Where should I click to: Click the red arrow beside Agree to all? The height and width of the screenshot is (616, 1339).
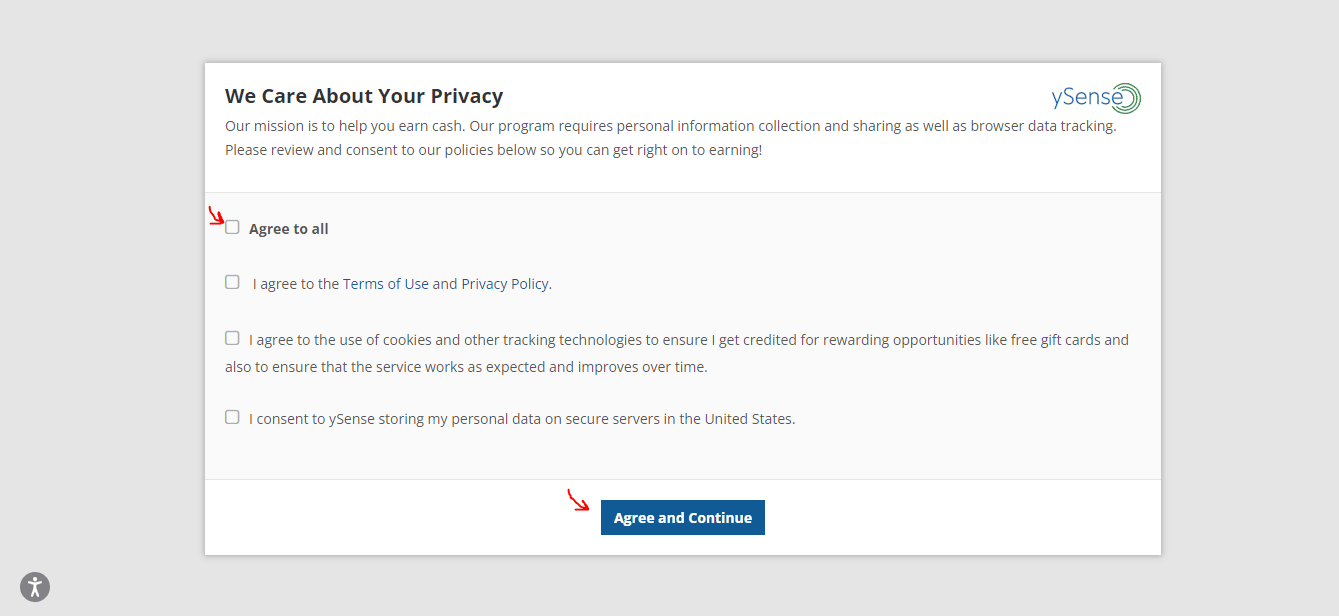[216, 216]
